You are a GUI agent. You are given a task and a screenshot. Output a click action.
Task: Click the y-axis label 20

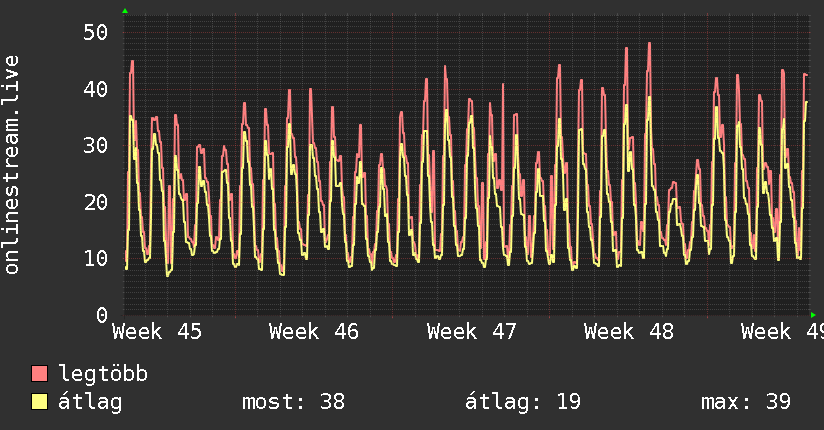(x=96, y=202)
